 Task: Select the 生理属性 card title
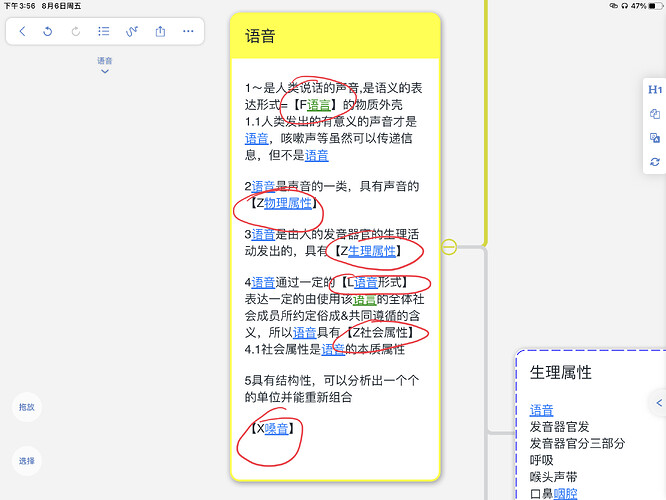coord(561,373)
